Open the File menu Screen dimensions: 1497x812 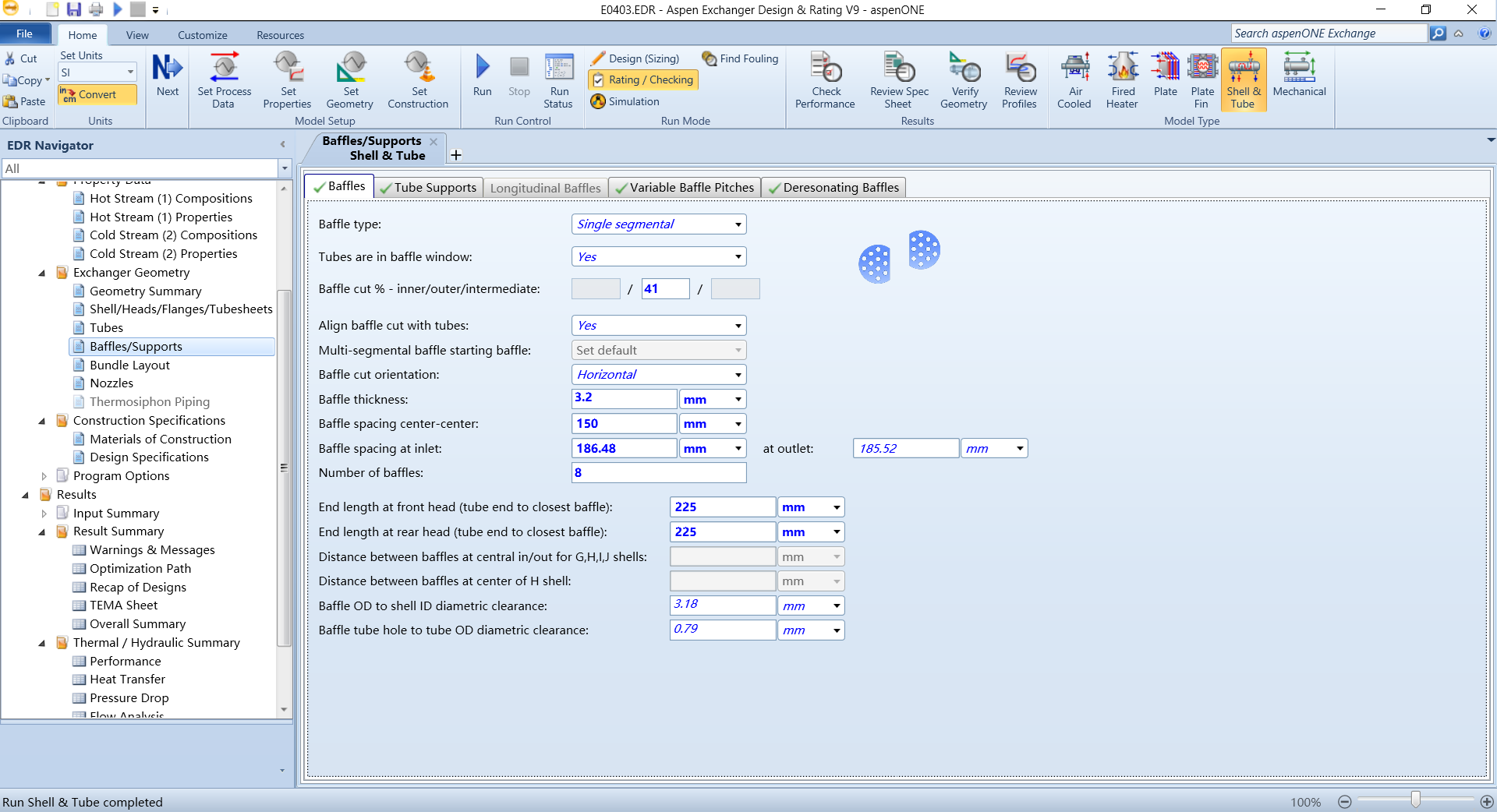25,34
